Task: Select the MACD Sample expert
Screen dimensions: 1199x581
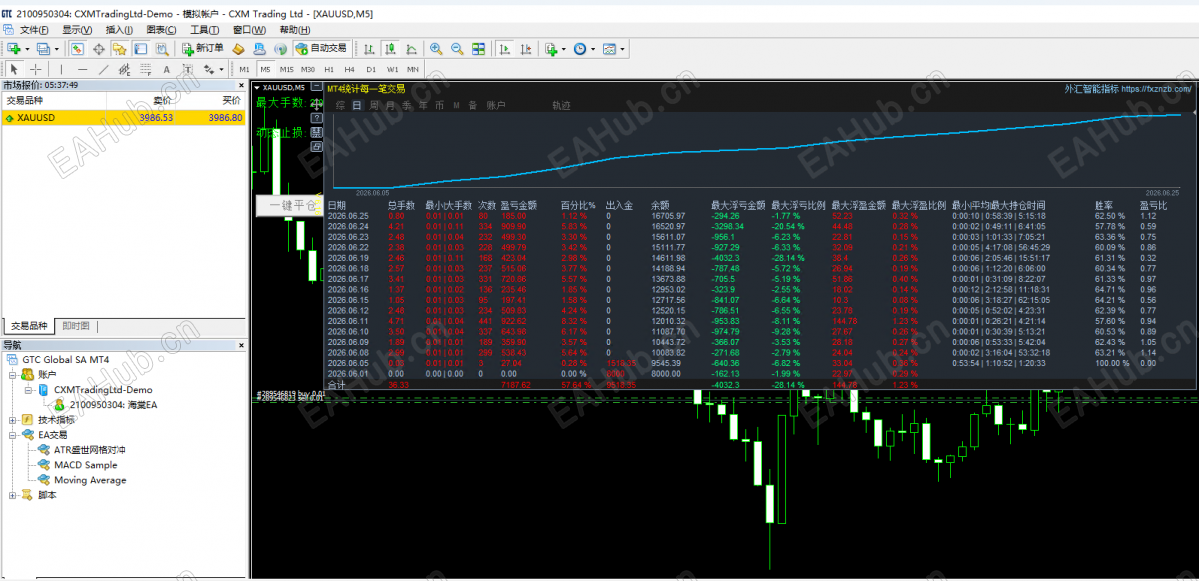Action: [x=86, y=465]
